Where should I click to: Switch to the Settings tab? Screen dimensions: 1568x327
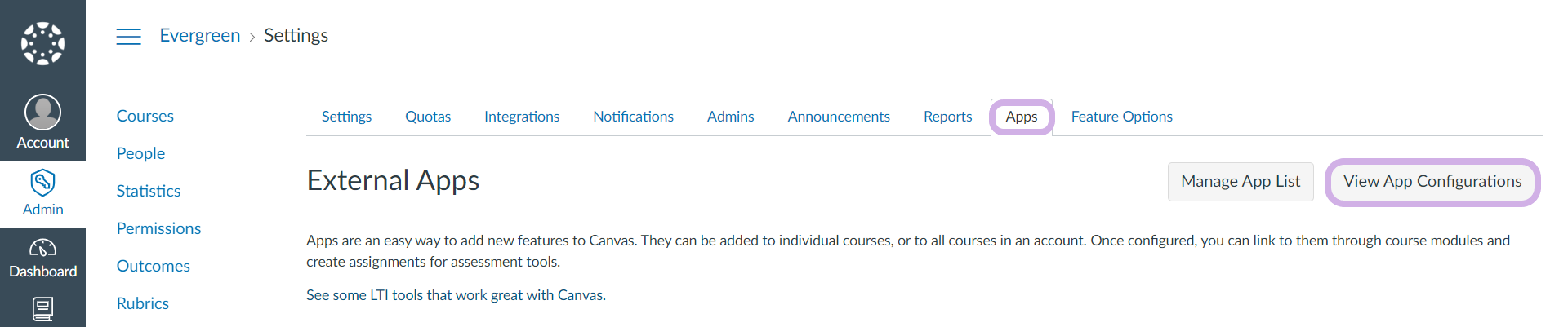pos(346,117)
